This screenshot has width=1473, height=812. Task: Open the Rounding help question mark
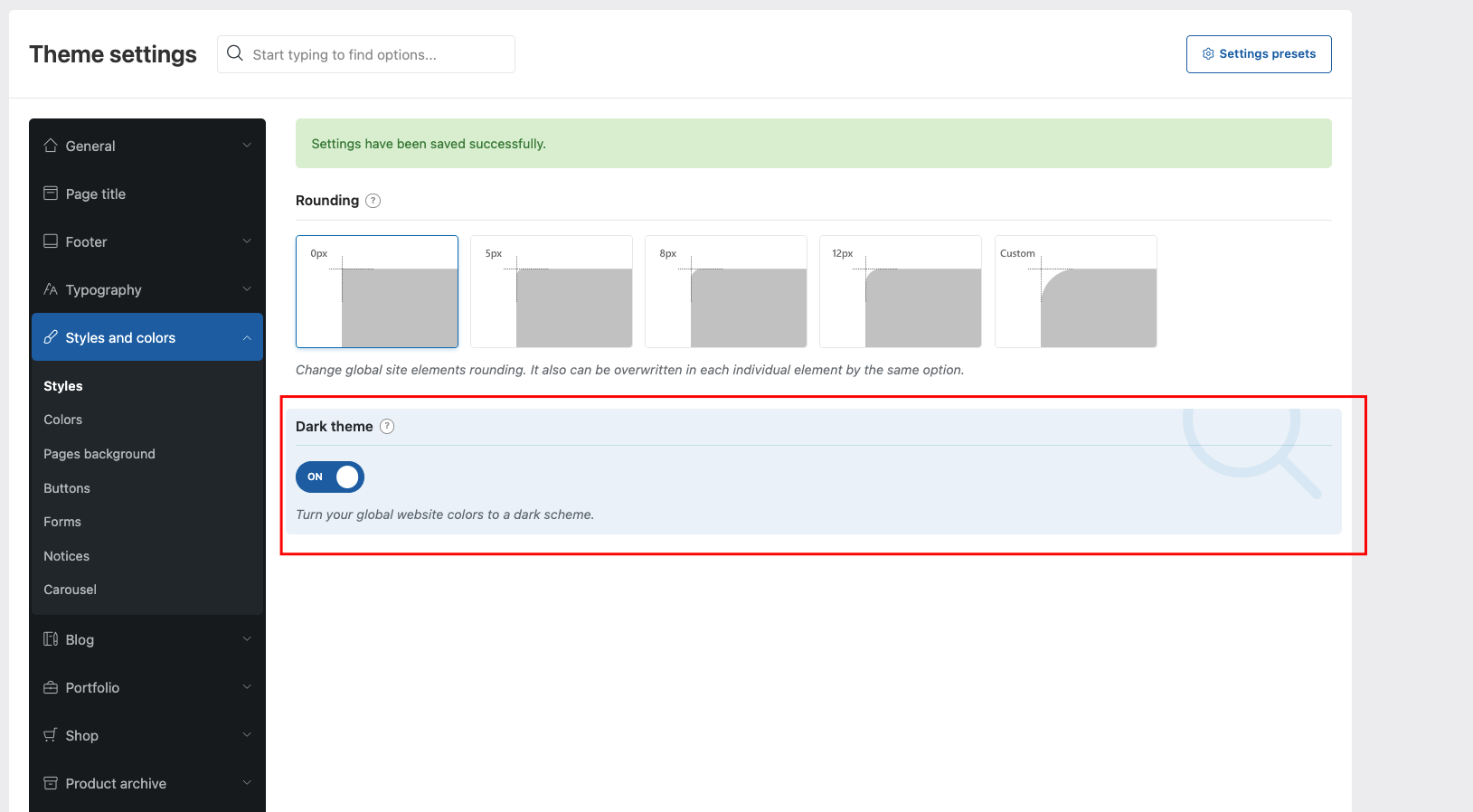point(373,201)
